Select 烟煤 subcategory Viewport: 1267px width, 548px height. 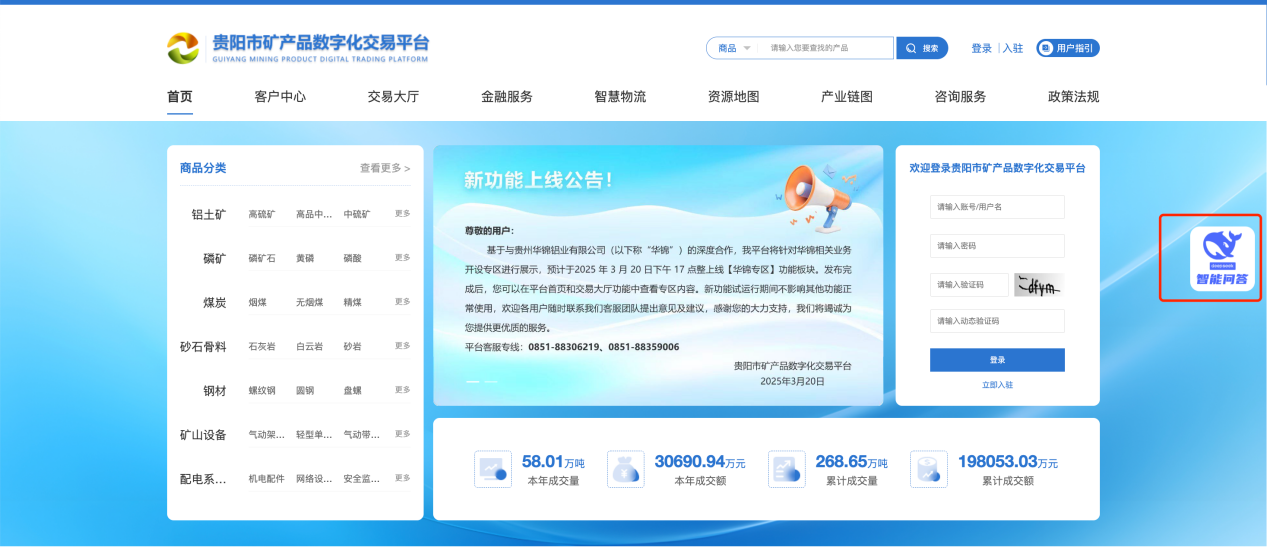coord(258,302)
